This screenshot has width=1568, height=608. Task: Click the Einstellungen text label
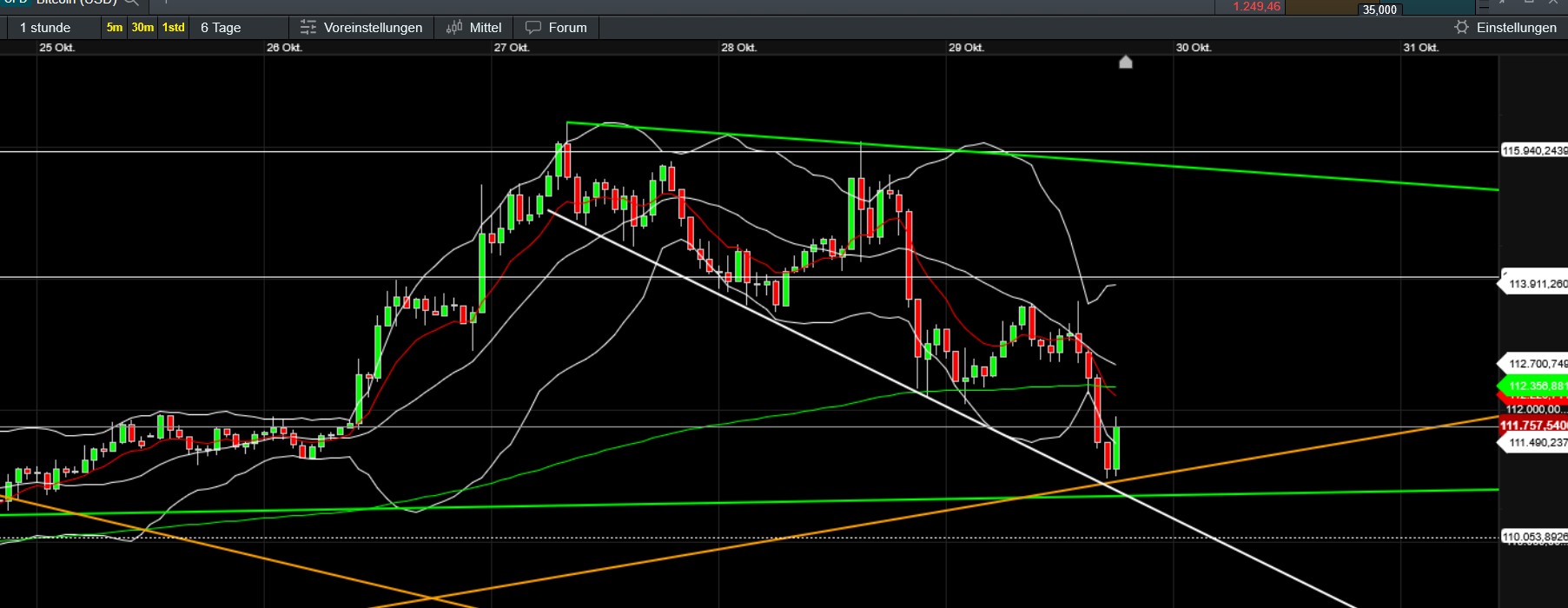coord(1516,28)
